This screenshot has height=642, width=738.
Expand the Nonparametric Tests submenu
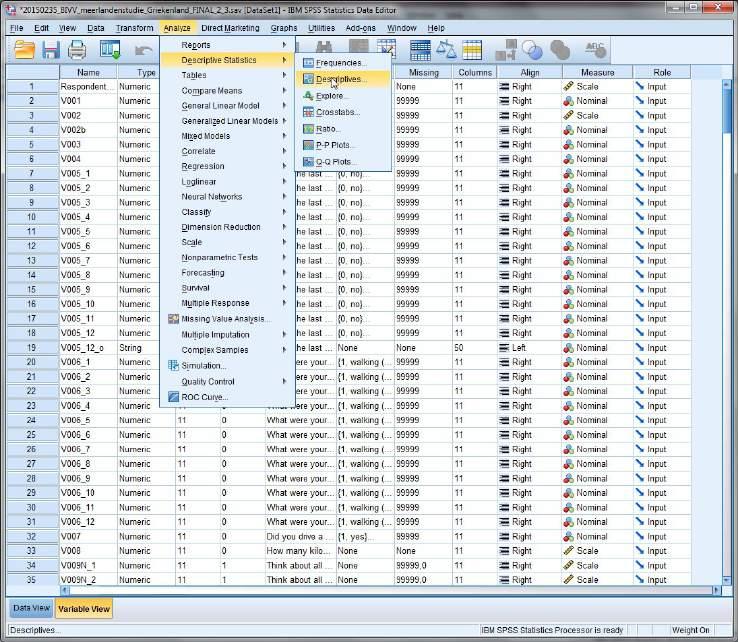point(227,257)
